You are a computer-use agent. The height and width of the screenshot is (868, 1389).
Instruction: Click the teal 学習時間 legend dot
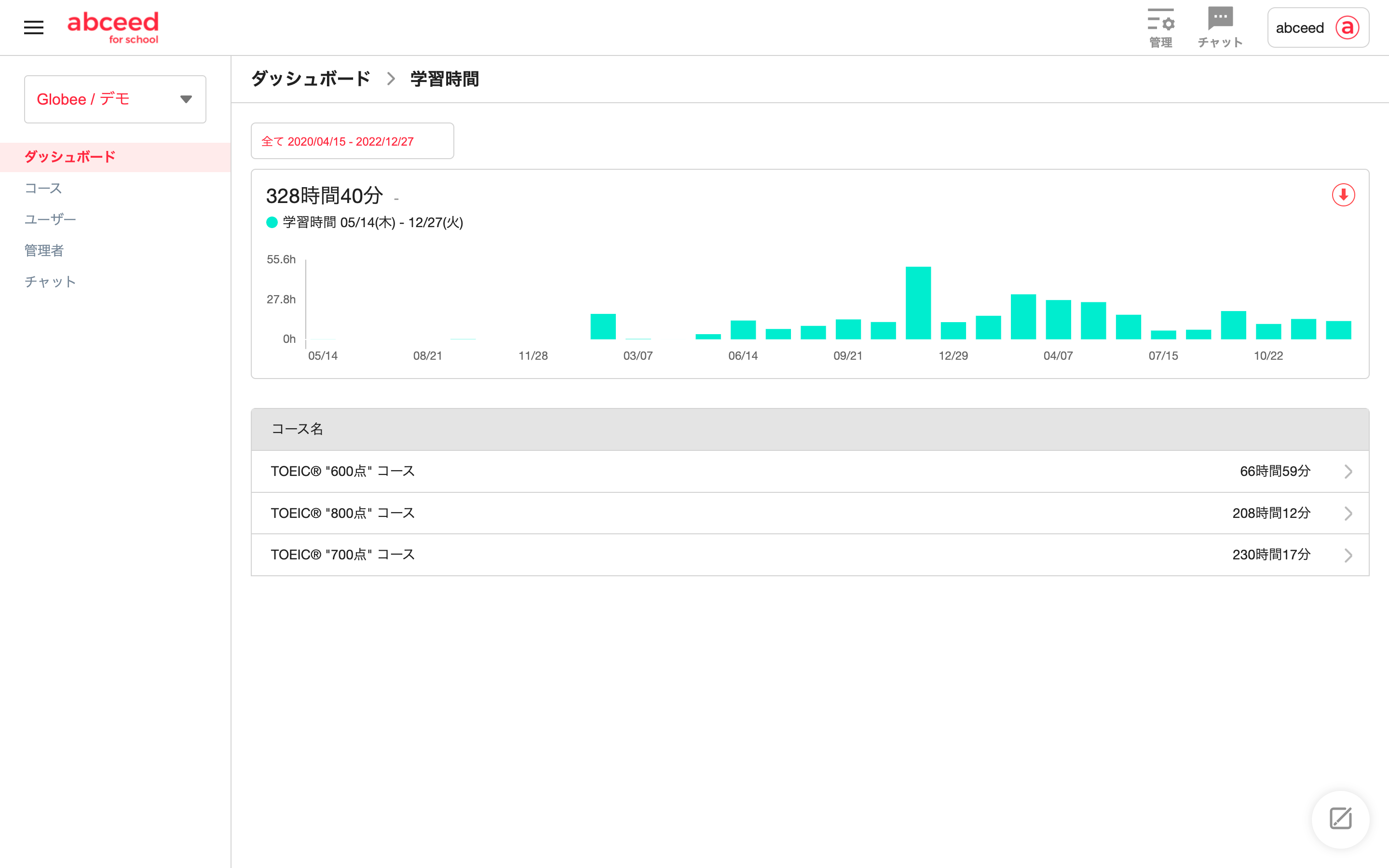(x=272, y=223)
